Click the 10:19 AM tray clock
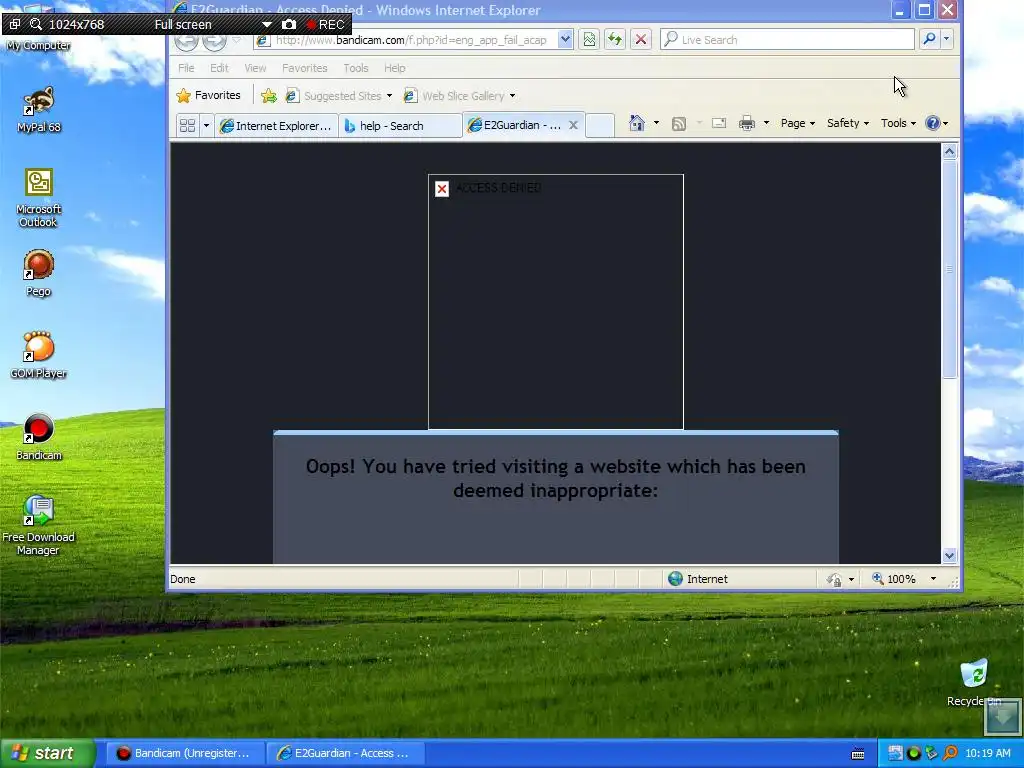This screenshot has width=1024, height=768. coord(987,753)
